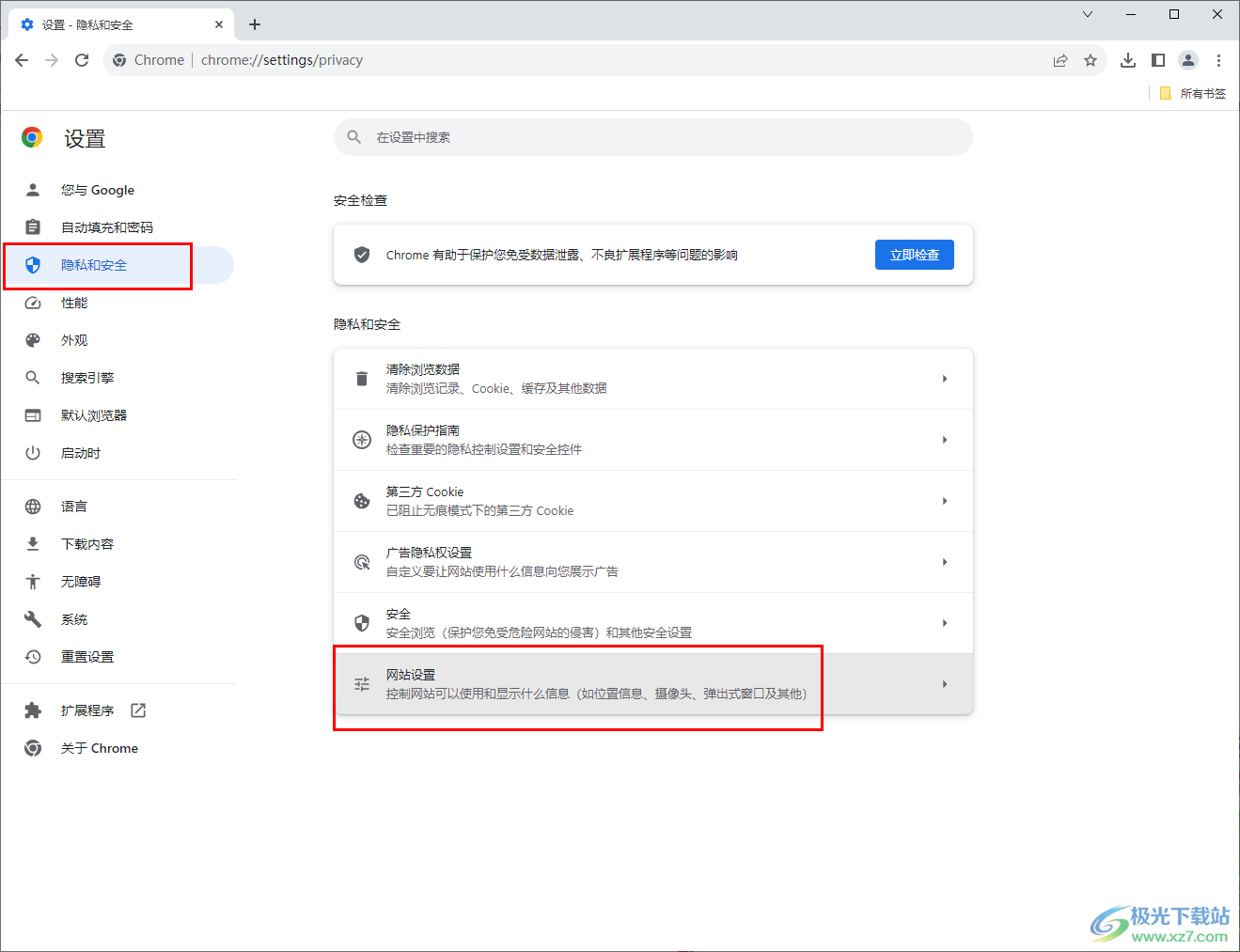Image resolution: width=1240 pixels, height=952 pixels.
Task: Click the sliders icon for 网站设置
Action: pyautogui.click(x=362, y=684)
